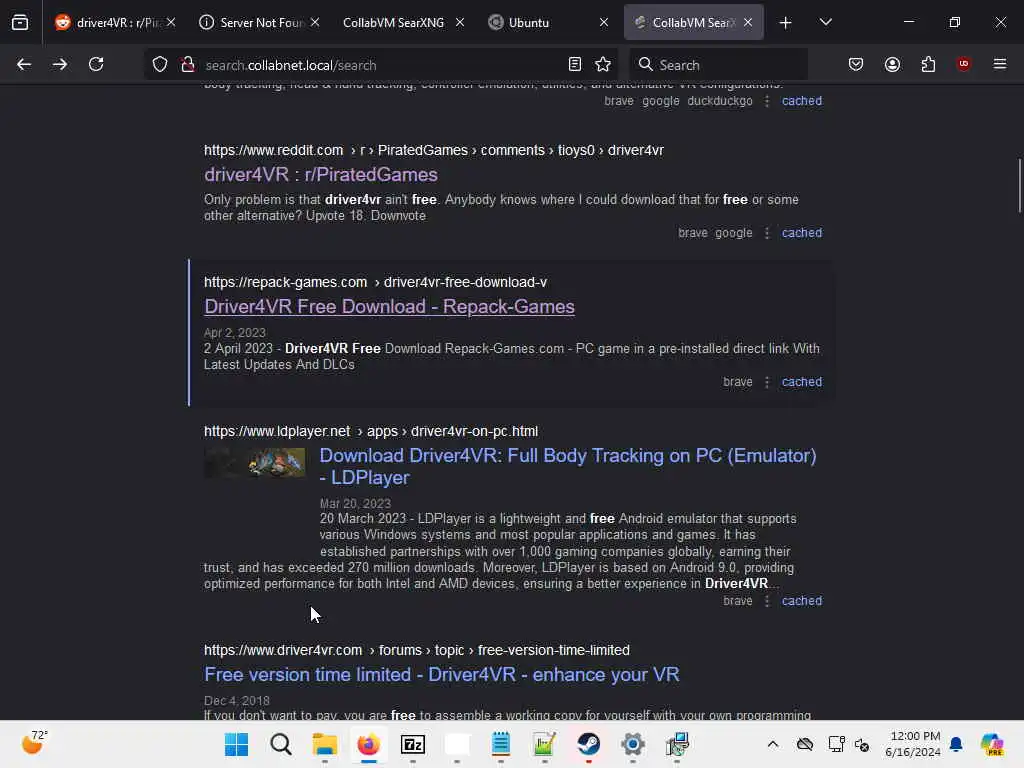Open Firefox application hamburger menu
1024x768 pixels.
1000,64
